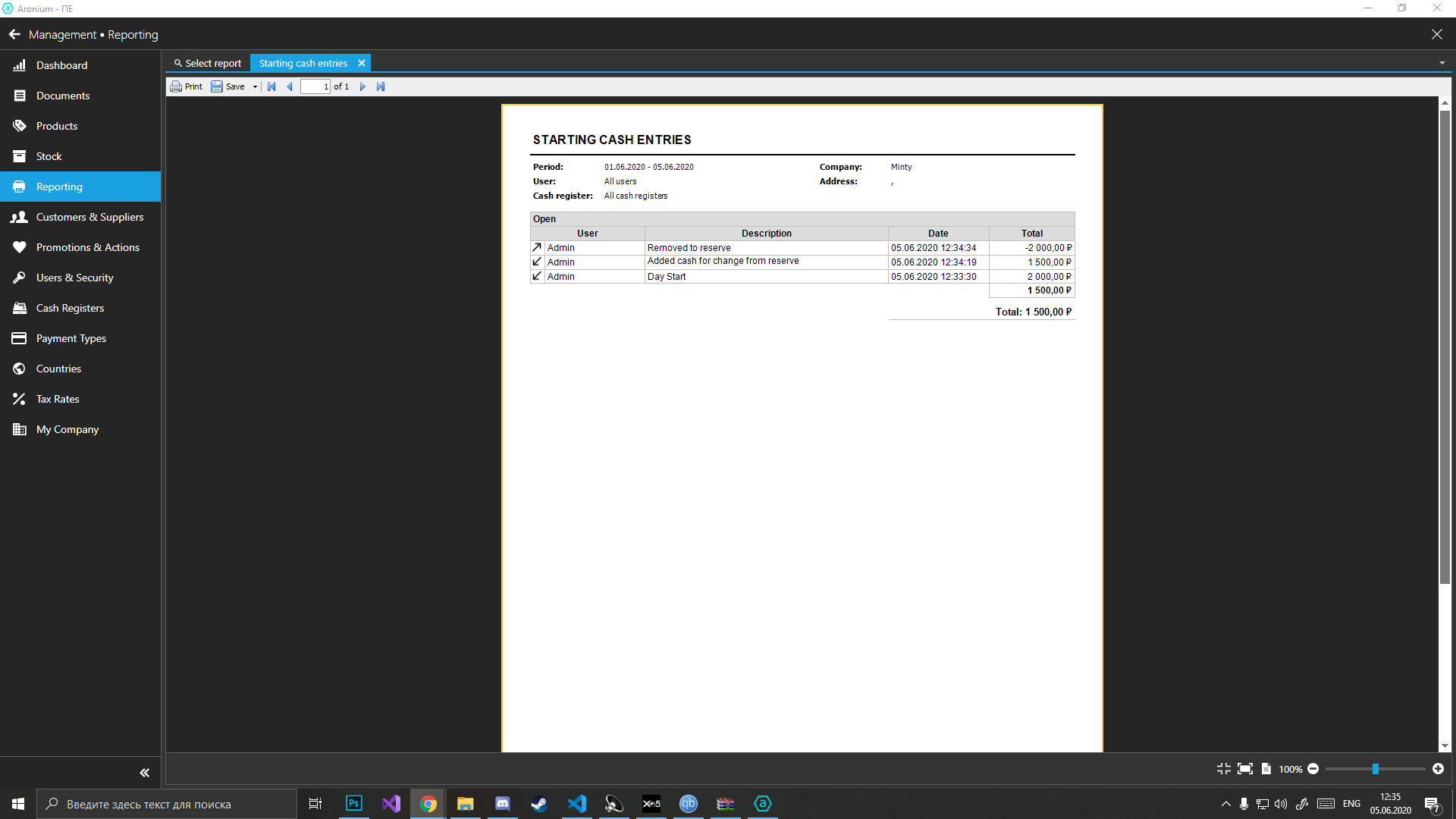Go to the last report page
Image resolution: width=1456 pixels, height=819 pixels.
pos(381,86)
